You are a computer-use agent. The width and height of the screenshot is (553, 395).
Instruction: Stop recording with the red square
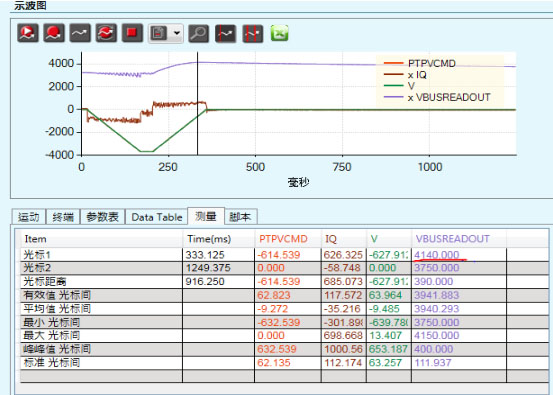[132, 33]
